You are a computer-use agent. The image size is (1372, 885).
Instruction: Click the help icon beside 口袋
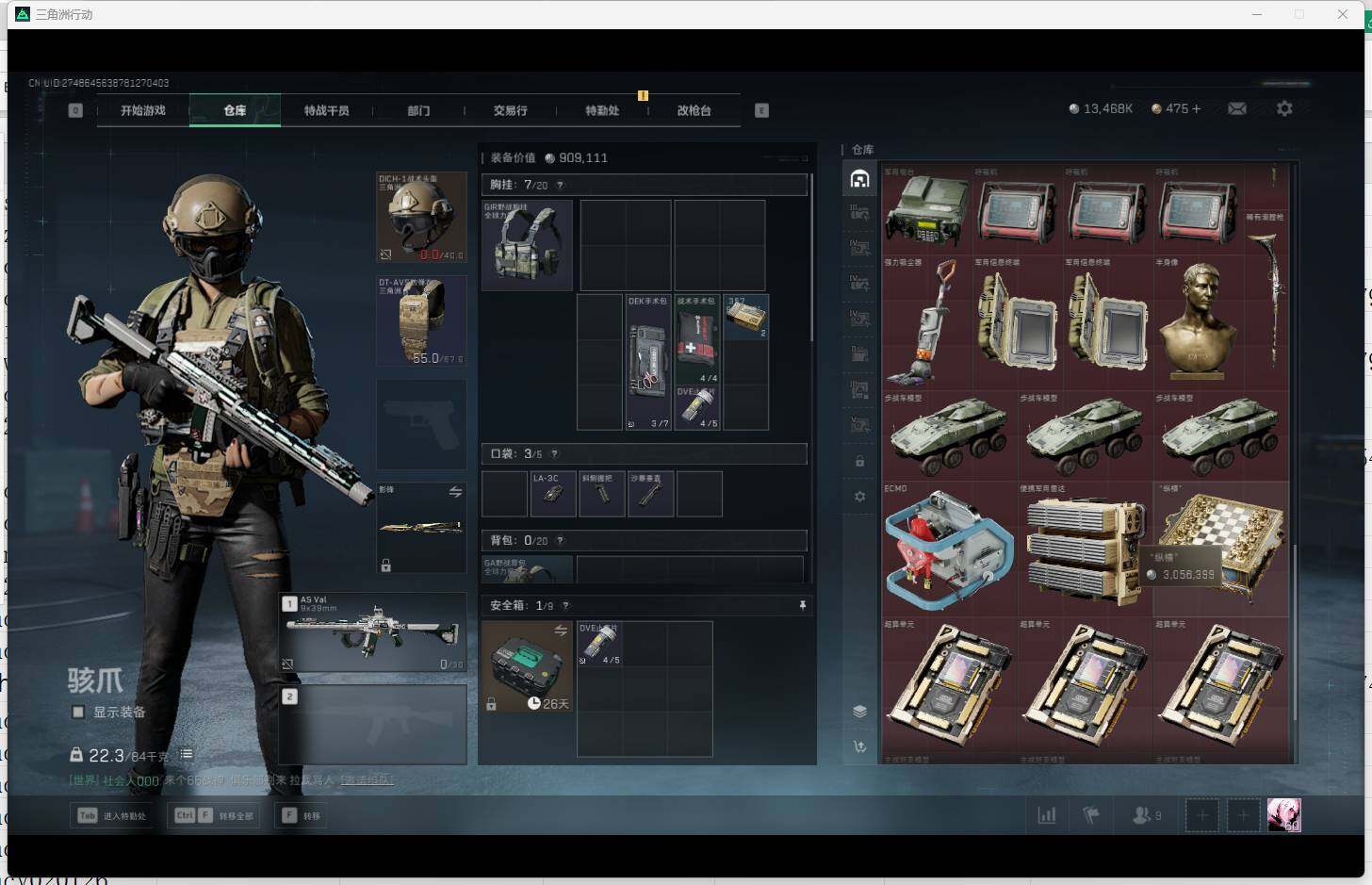554,454
